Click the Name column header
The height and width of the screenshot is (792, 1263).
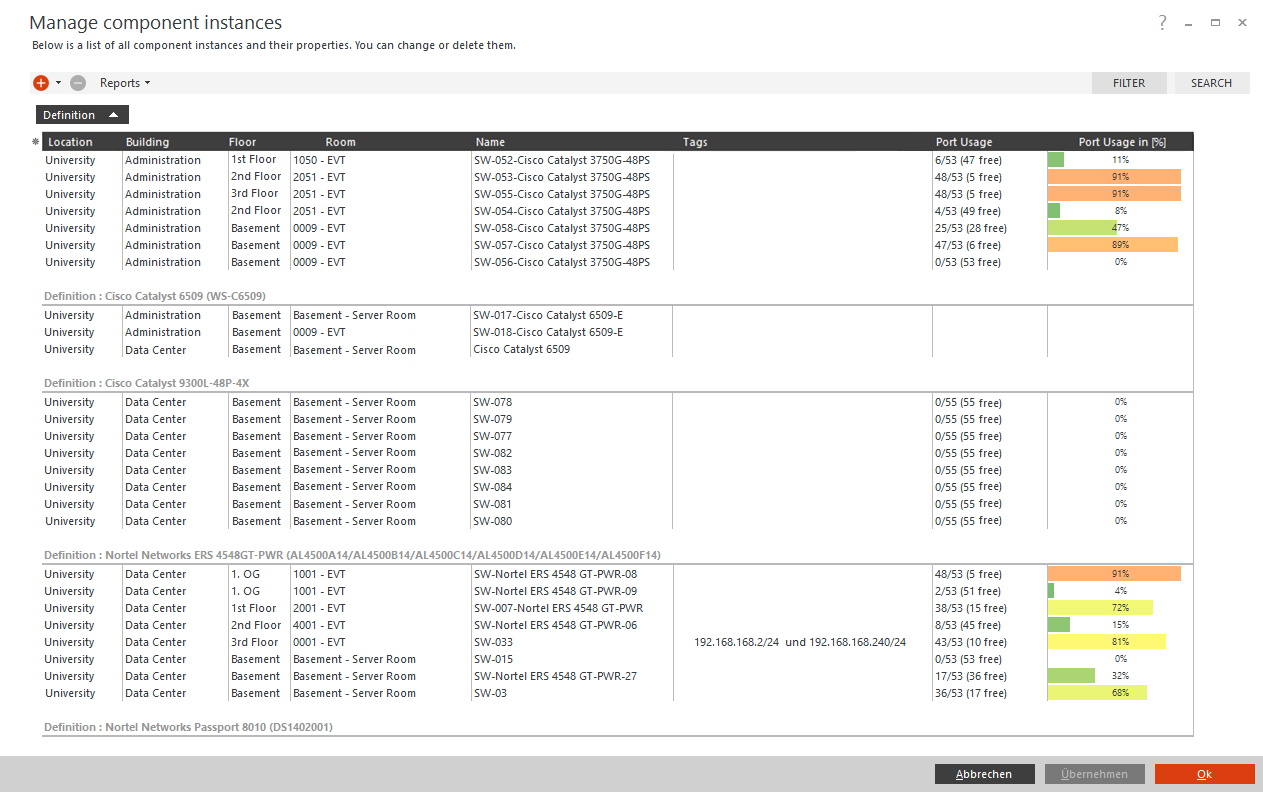pos(490,142)
